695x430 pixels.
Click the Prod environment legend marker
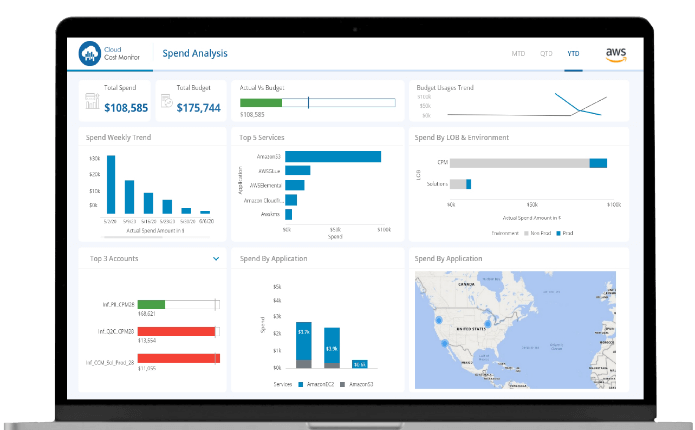click(557, 231)
